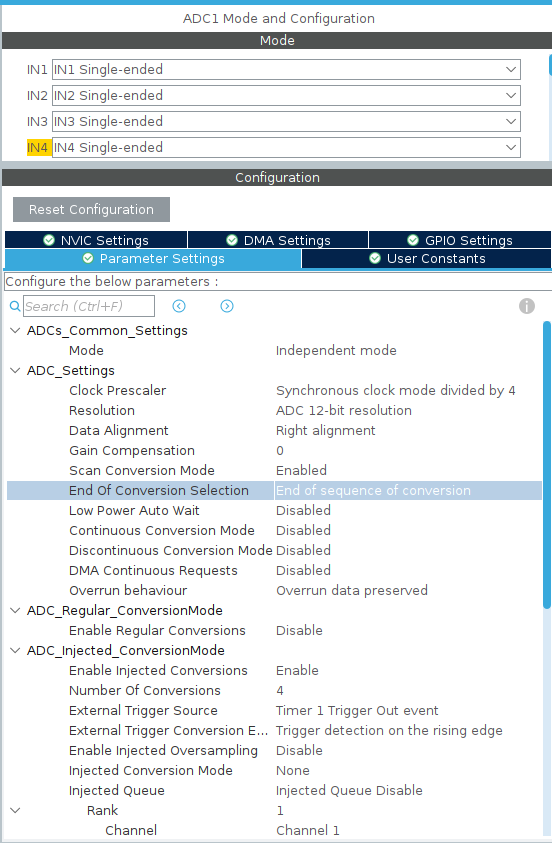This screenshot has width=552, height=843.
Task: Select Number Of Conversions value 4
Action: click(x=279, y=690)
